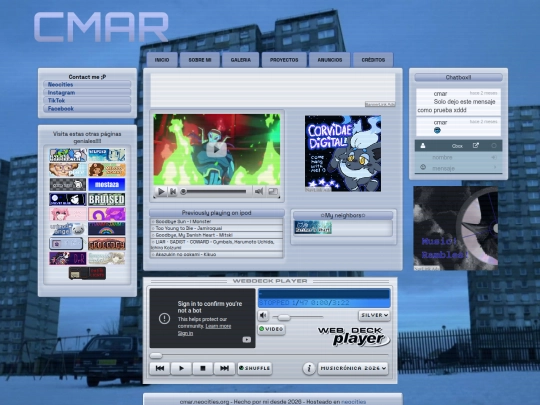
Task: Click the chatbox nombre input field
Action: coord(458,157)
